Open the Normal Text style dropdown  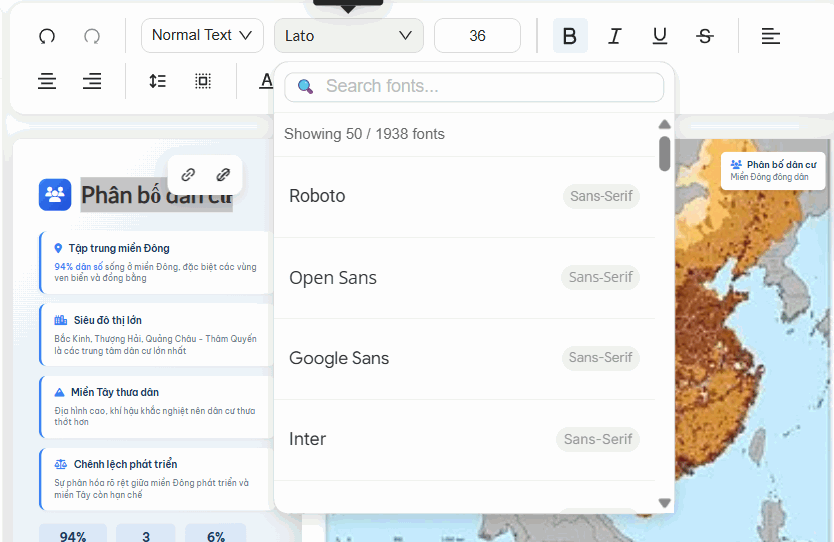tap(202, 36)
